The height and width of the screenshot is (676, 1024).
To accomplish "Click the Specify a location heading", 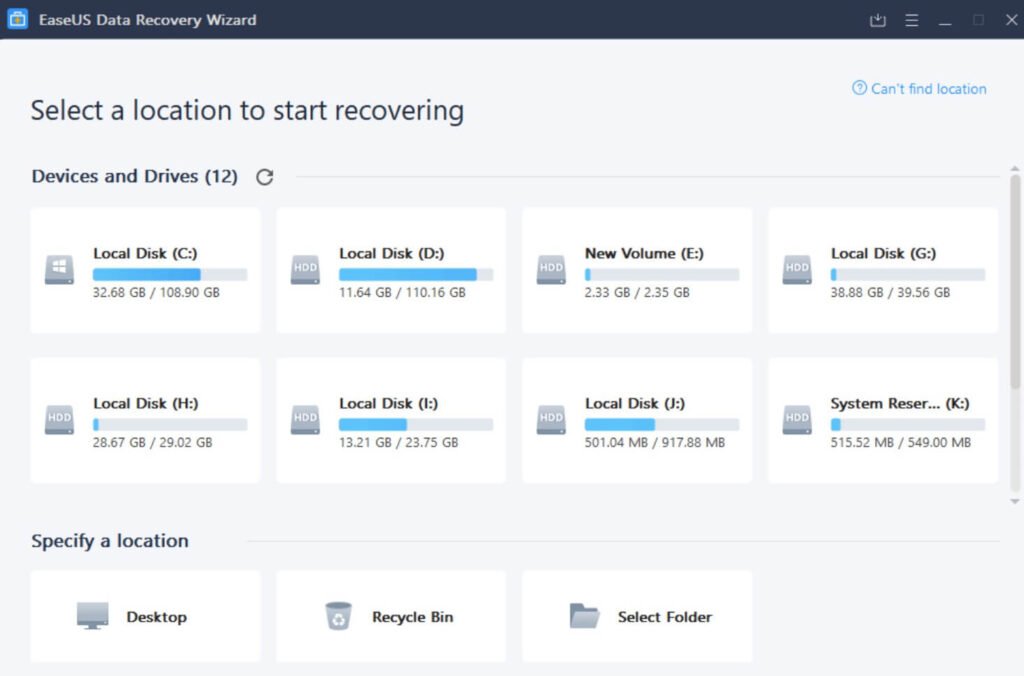I will 110,541.
